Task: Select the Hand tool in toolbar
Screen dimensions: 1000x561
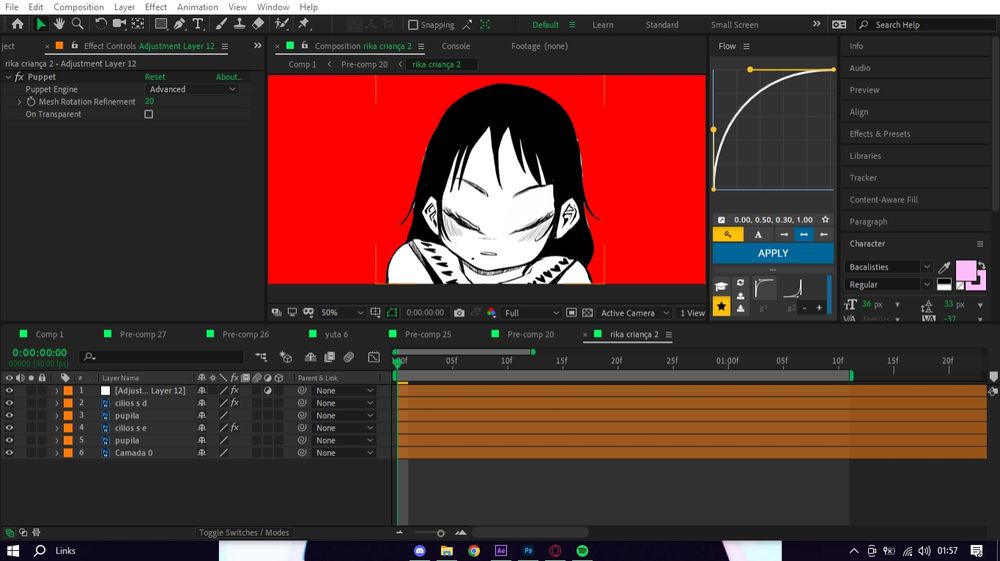Action: click(59, 24)
